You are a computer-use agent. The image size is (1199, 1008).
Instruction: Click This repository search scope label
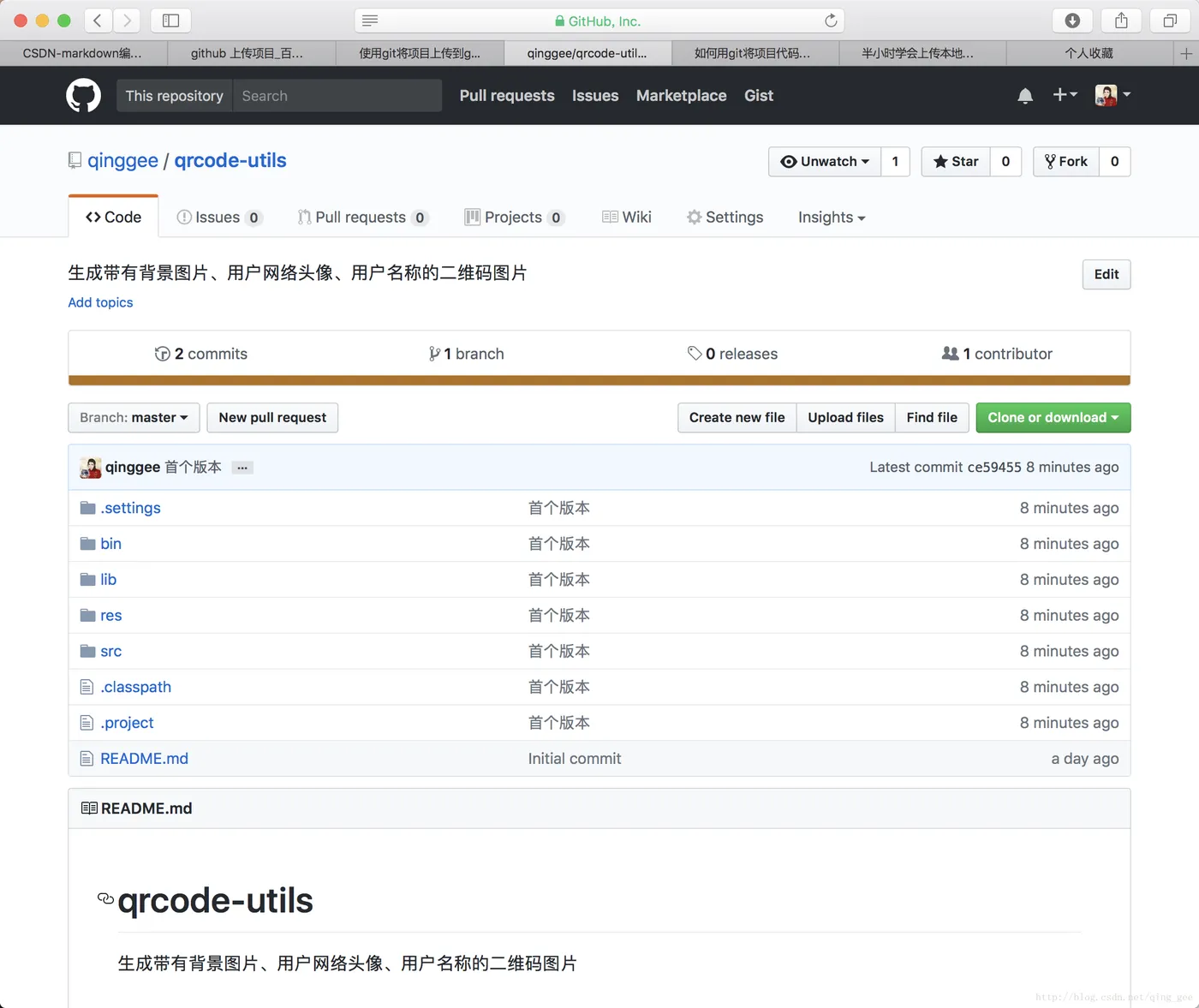click(174, 96)
